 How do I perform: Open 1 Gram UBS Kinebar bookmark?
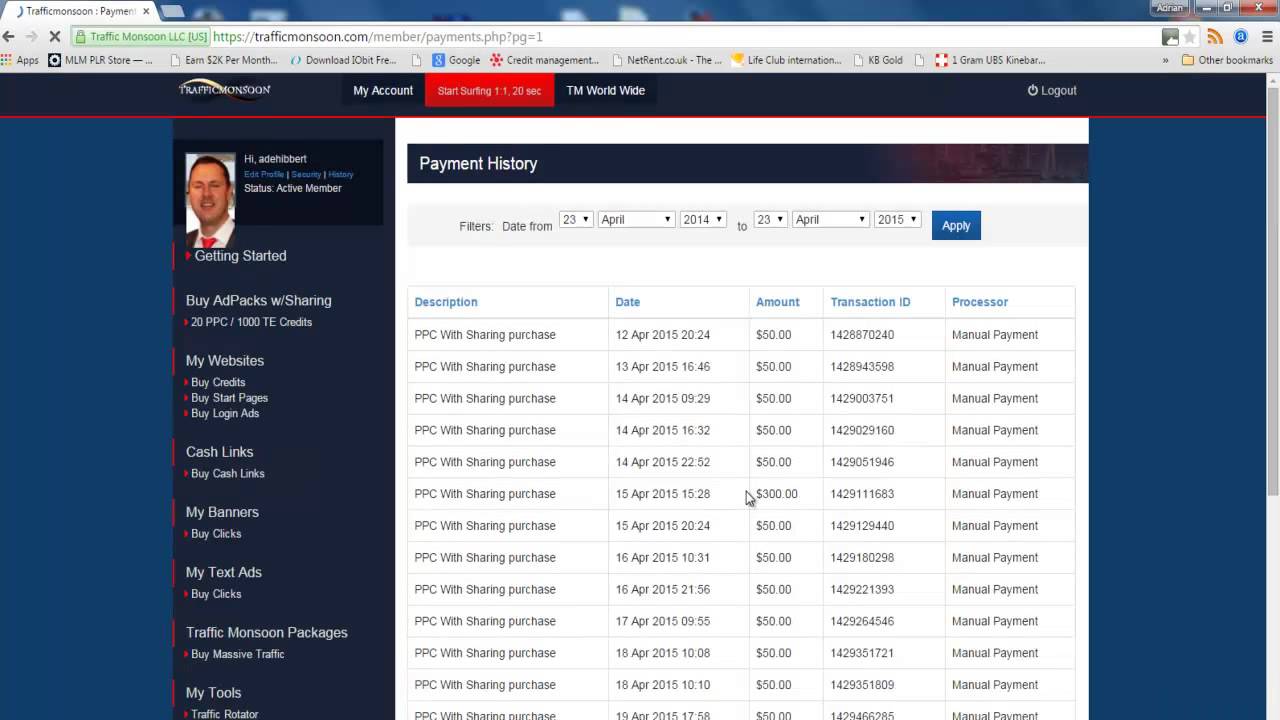click(992, 60)
